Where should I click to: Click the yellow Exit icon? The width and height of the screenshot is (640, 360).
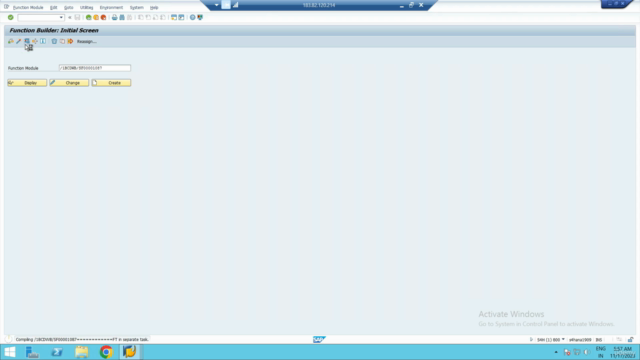(96, 18)
